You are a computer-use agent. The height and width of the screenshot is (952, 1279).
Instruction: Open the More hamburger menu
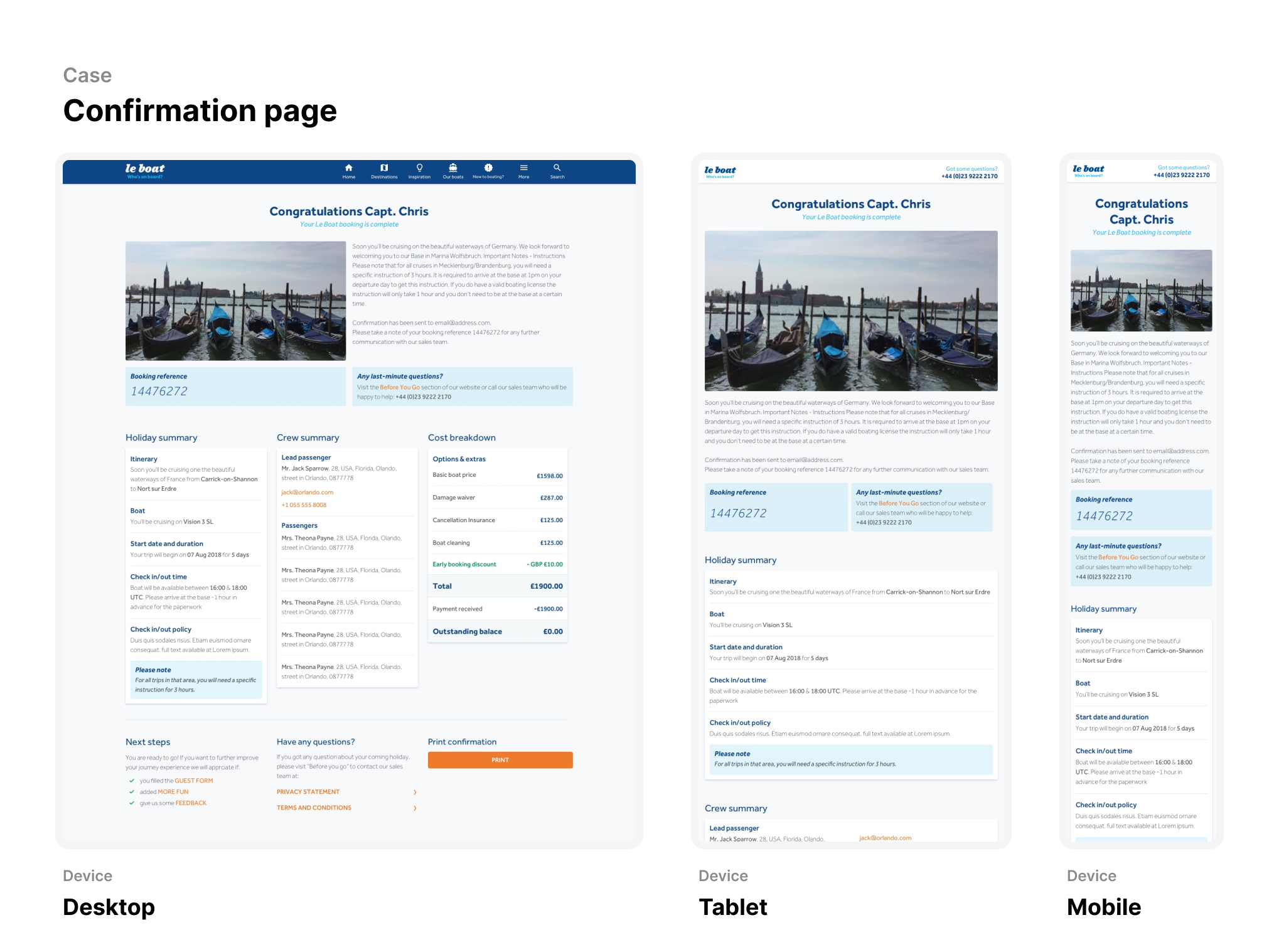523,168
